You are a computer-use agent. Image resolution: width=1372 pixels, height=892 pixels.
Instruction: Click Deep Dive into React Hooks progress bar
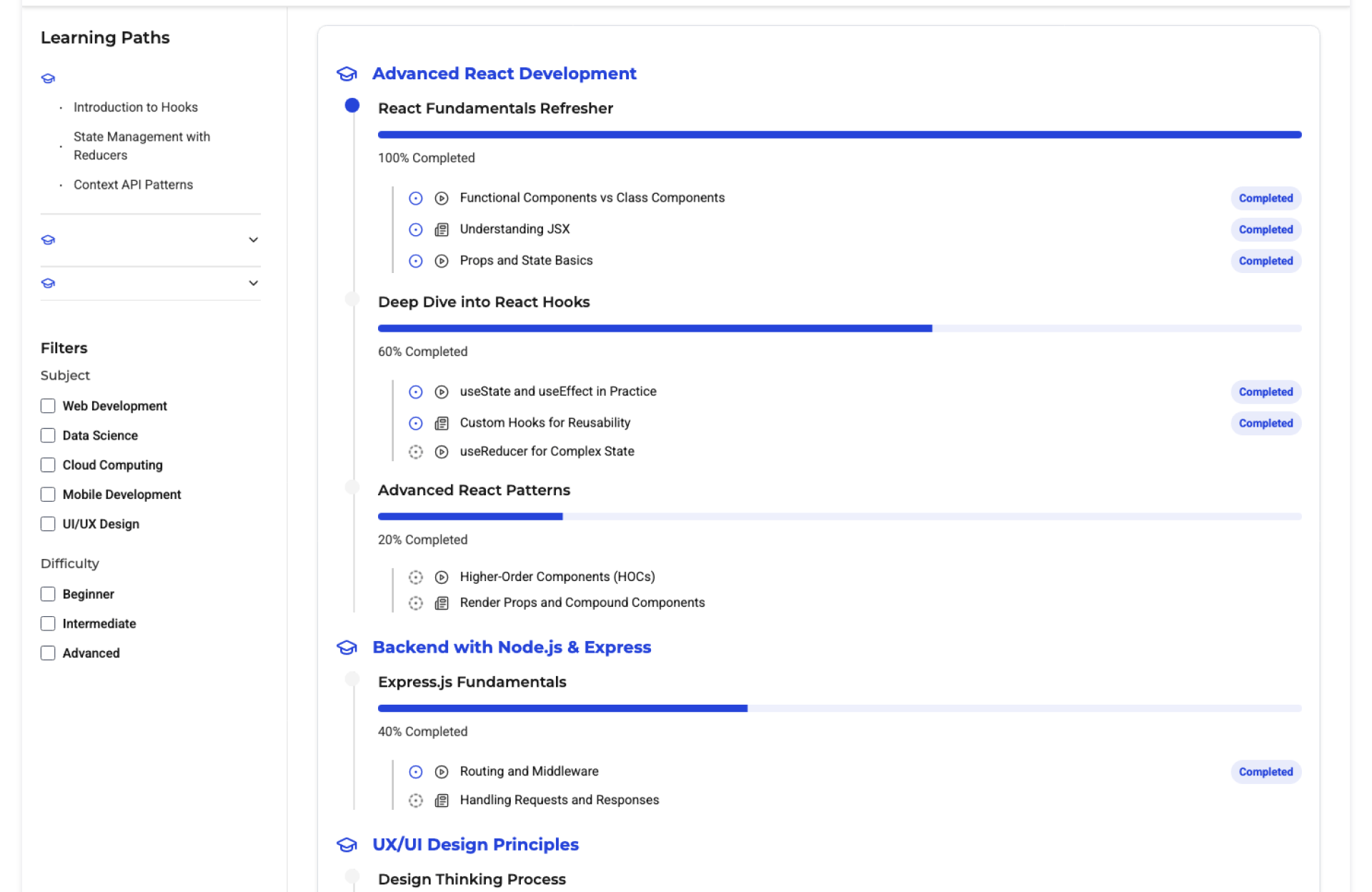839,329
